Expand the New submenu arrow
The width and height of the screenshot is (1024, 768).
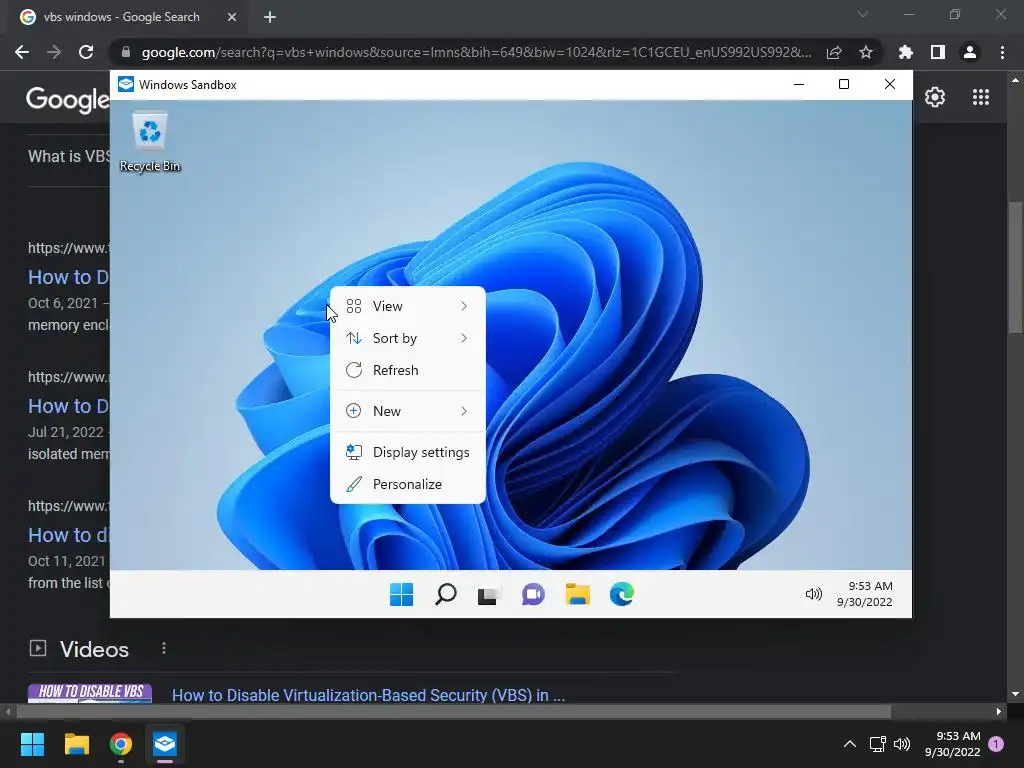point(464,411)
